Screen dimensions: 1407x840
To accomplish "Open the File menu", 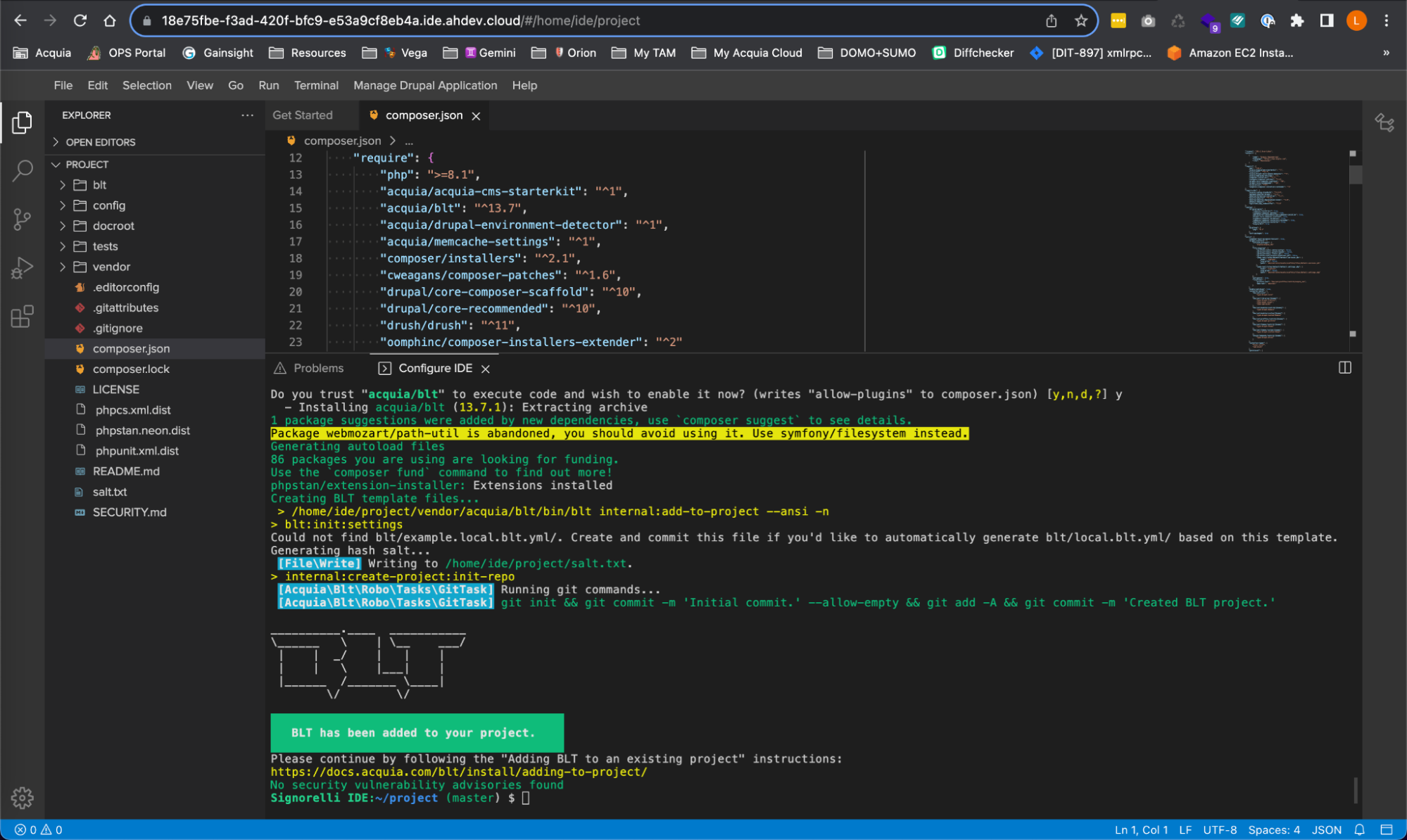I will [63, 85].
